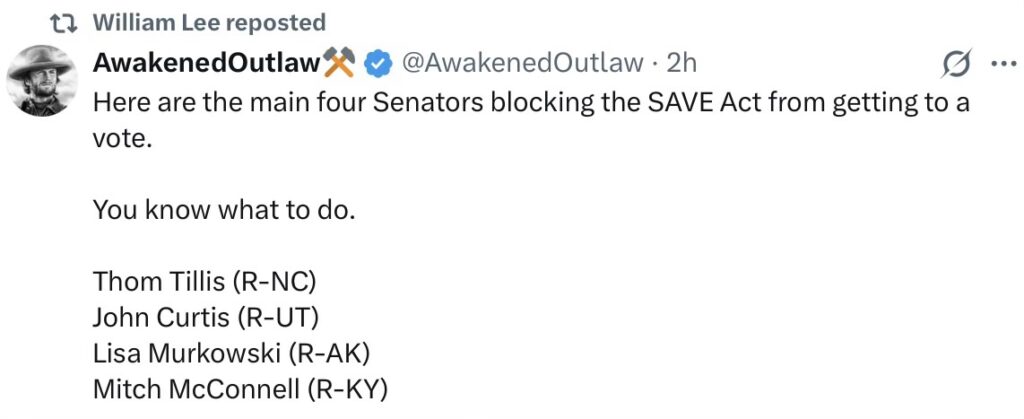This screenshot has height=419, width=1024.
Task: Click the word "reposted" in header
Action: (284, 21)
